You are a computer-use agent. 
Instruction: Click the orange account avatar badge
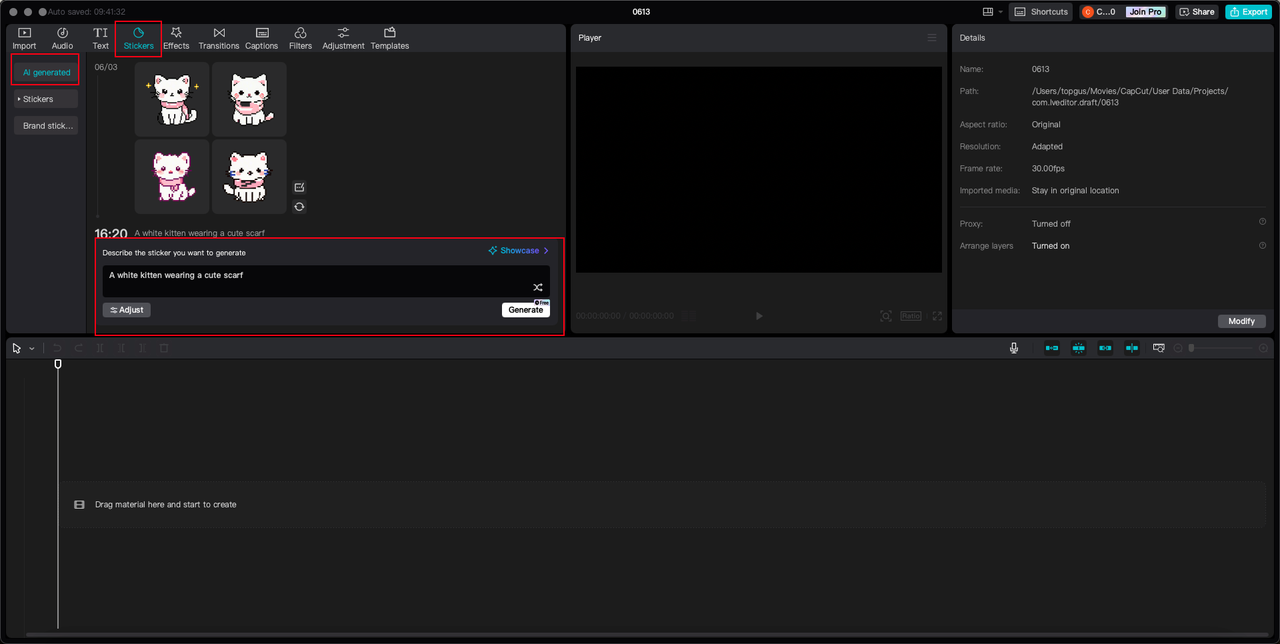(x=1088, y=12)
